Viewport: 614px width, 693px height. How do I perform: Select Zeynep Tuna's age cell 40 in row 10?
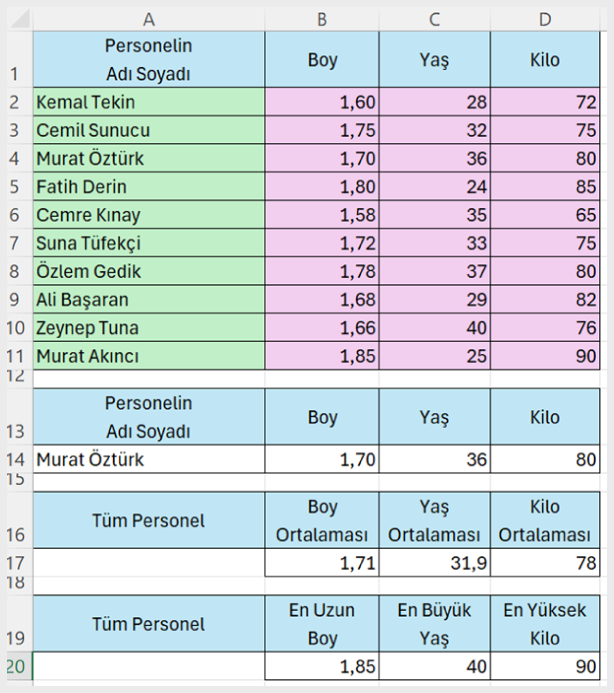click(435, 327)
